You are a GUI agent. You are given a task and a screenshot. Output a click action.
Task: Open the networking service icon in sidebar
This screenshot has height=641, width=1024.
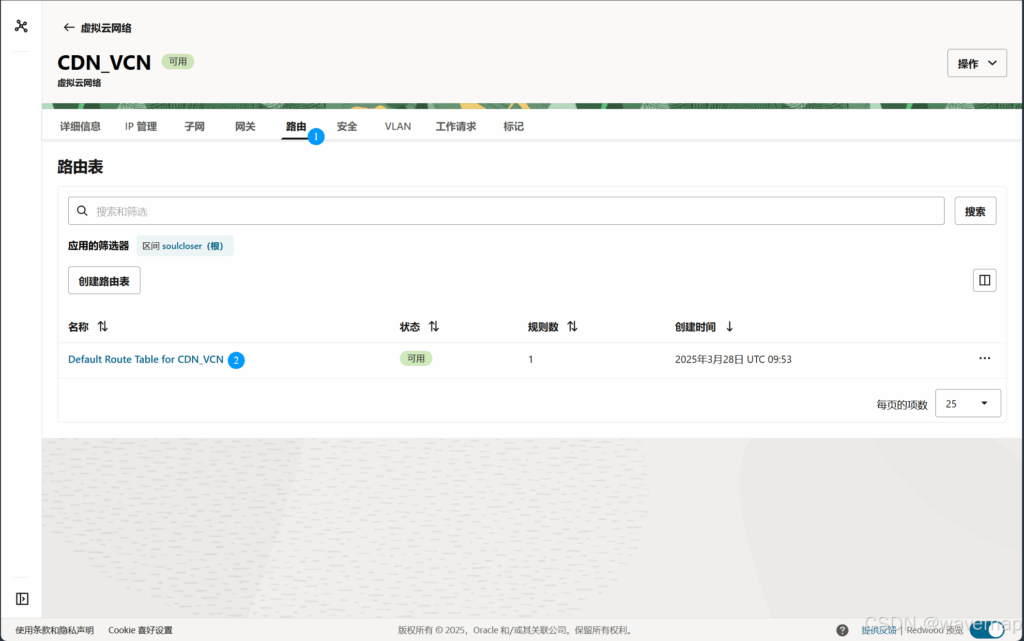click(x=22, y=26)
